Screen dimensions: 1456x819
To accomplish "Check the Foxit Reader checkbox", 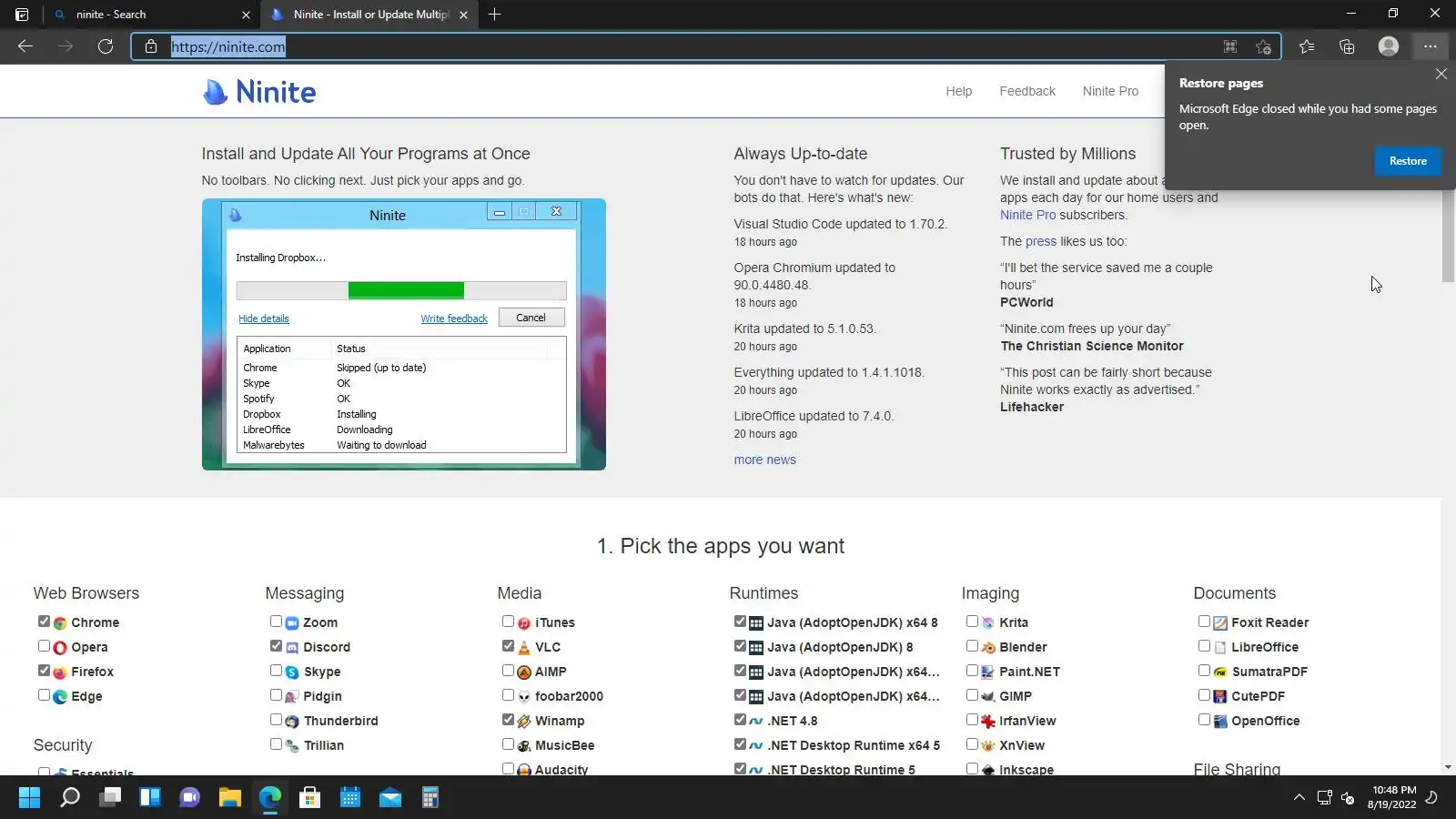I will point(1204,622).
